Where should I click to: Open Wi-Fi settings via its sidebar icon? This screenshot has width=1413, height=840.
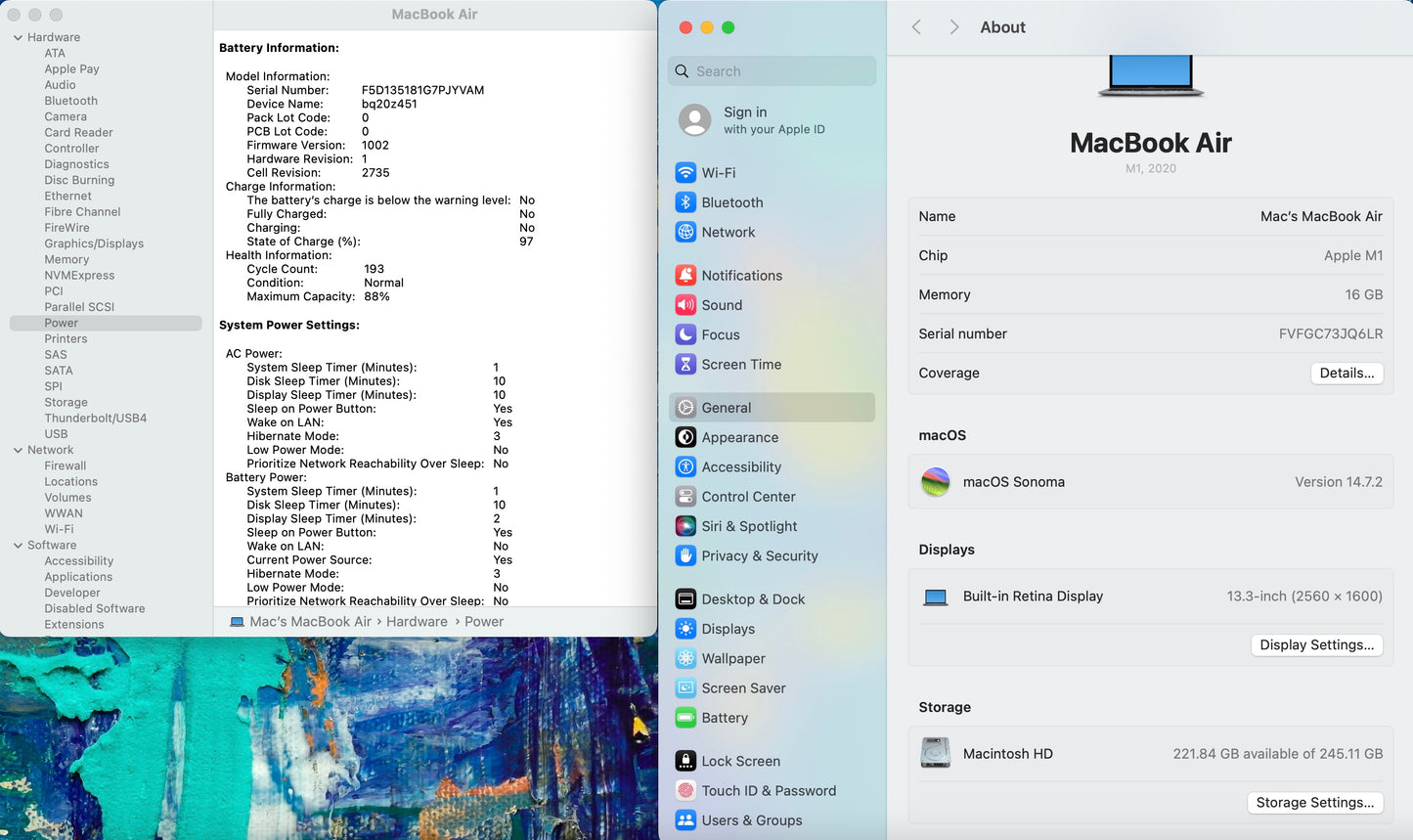tap(685, 173)
